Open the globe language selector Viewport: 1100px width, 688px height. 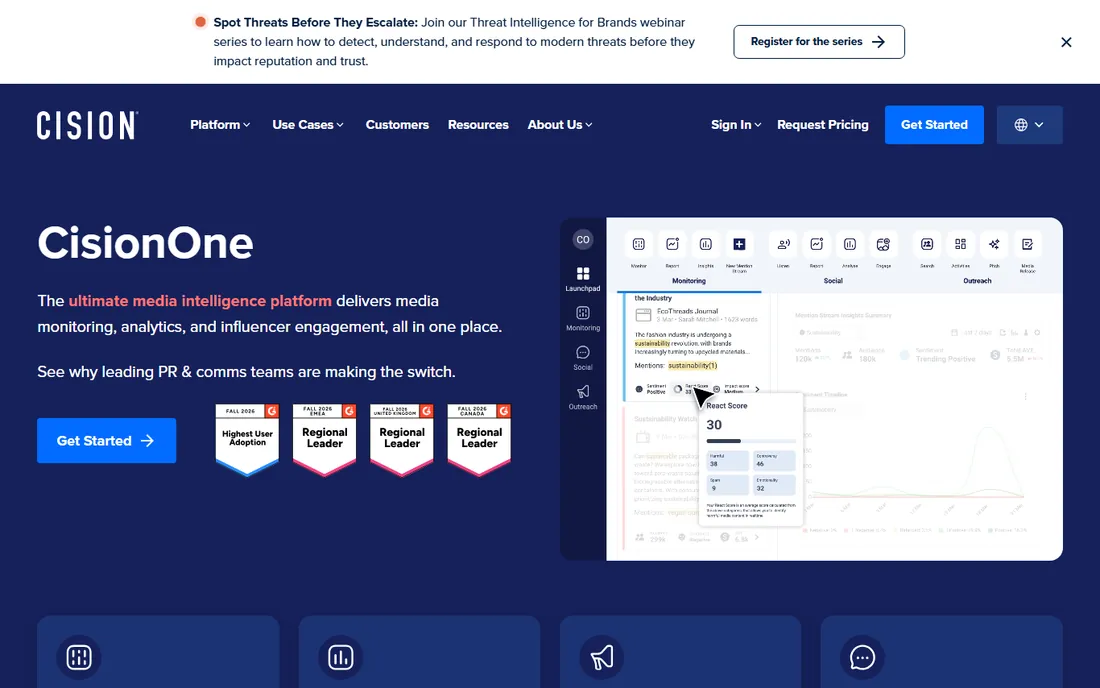click(1029, 125)
